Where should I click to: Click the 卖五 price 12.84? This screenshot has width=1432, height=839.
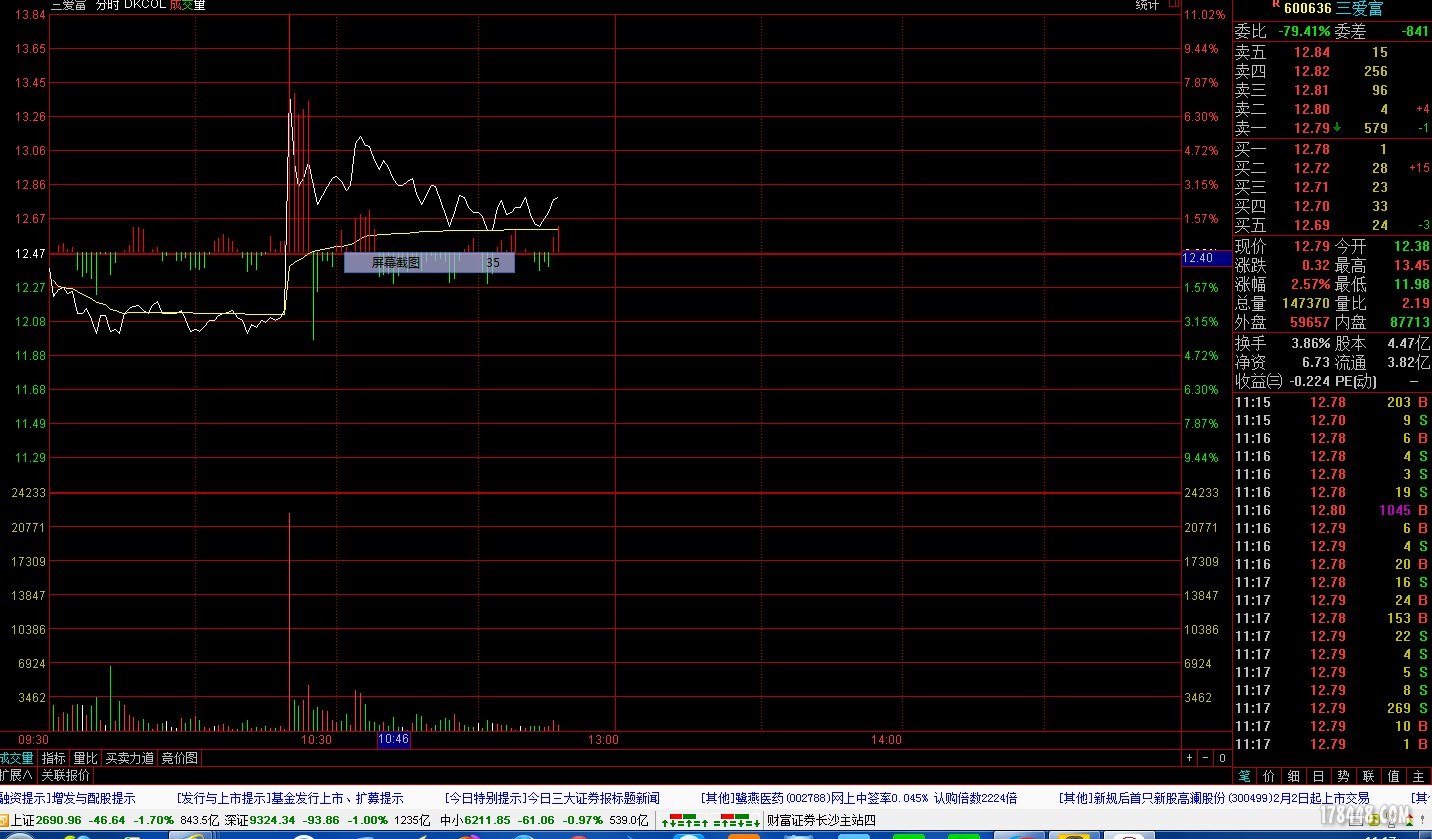(1312, 52)
